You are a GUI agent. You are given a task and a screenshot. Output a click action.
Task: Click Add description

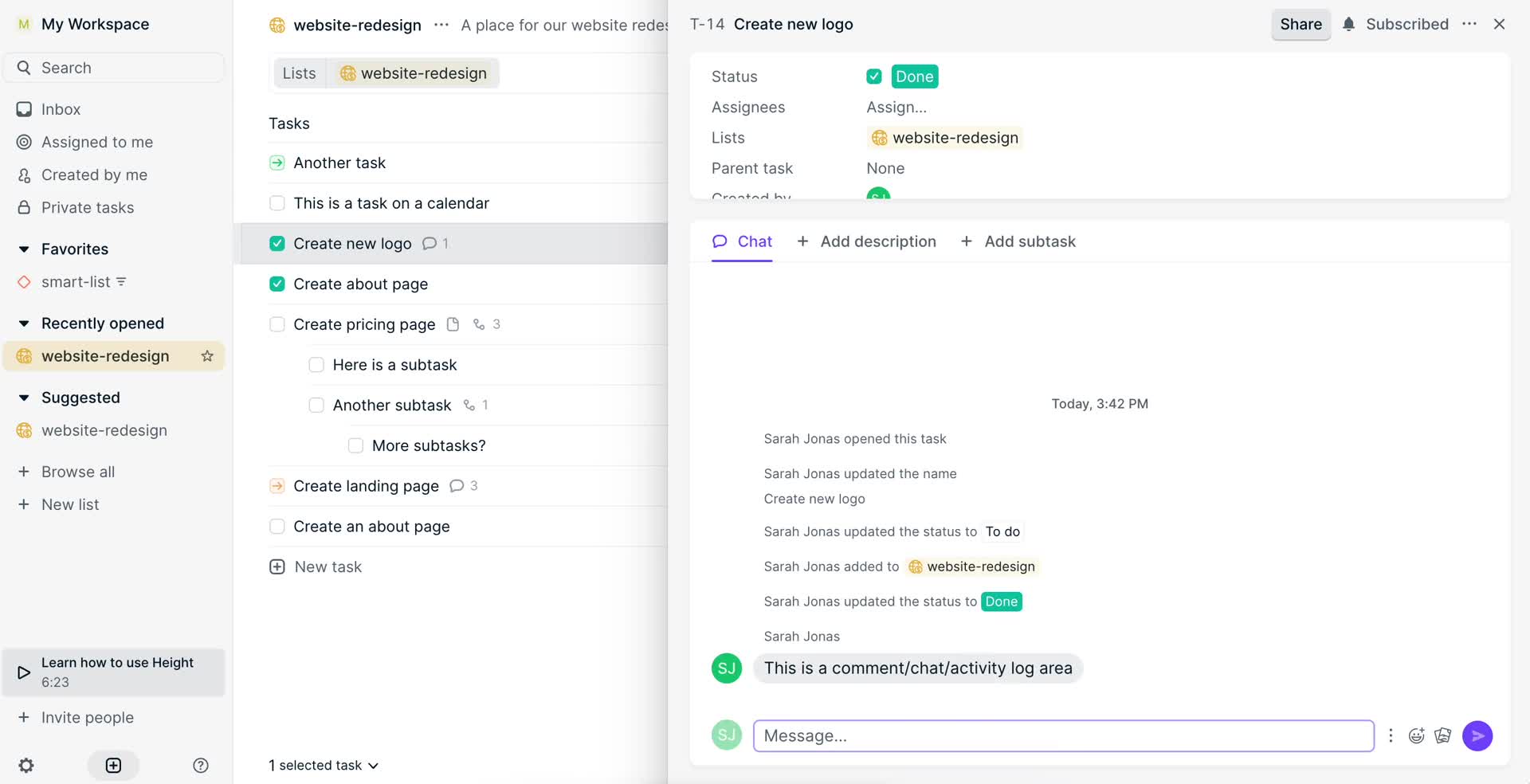[866, 241]
